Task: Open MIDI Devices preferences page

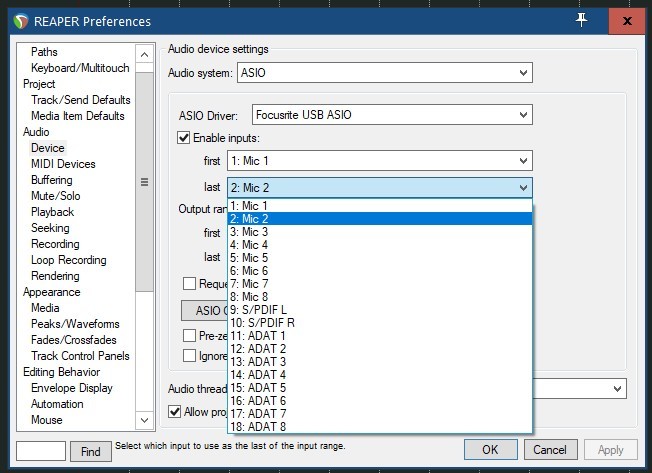Action: click(x=63, y=164)
